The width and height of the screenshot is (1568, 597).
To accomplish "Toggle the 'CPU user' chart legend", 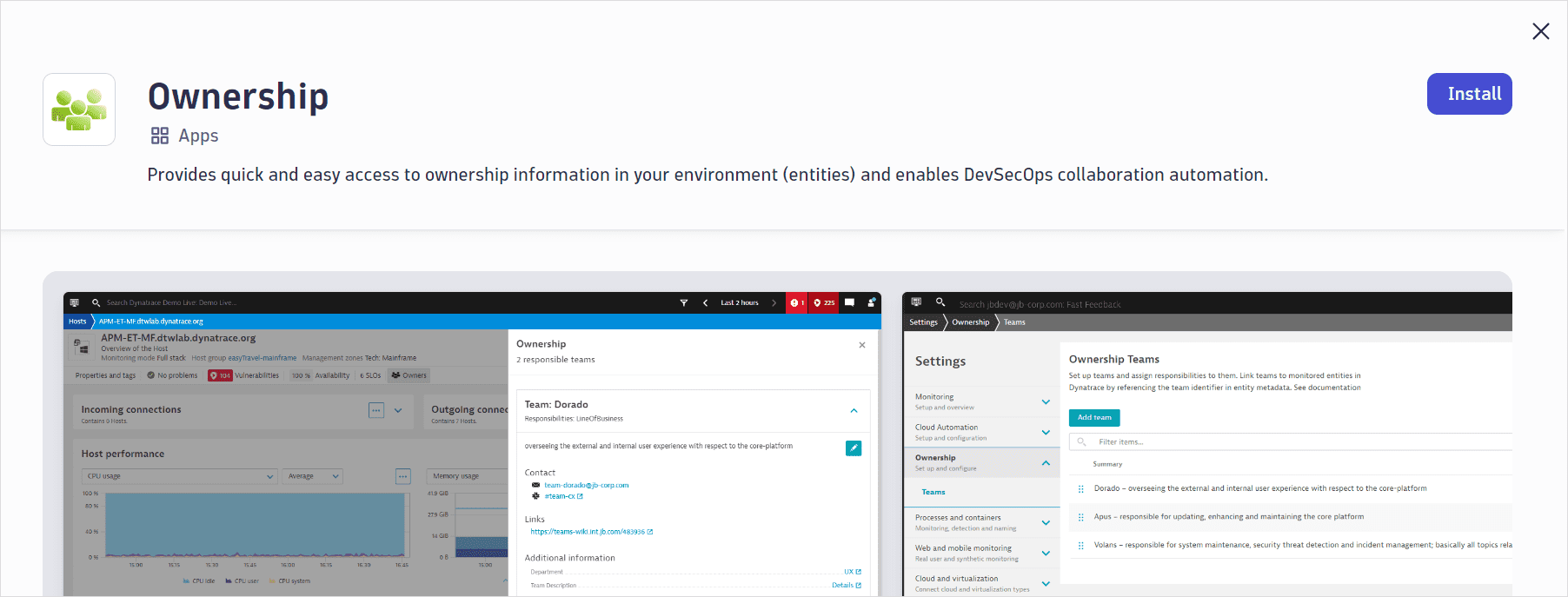I will click(242, 581).
